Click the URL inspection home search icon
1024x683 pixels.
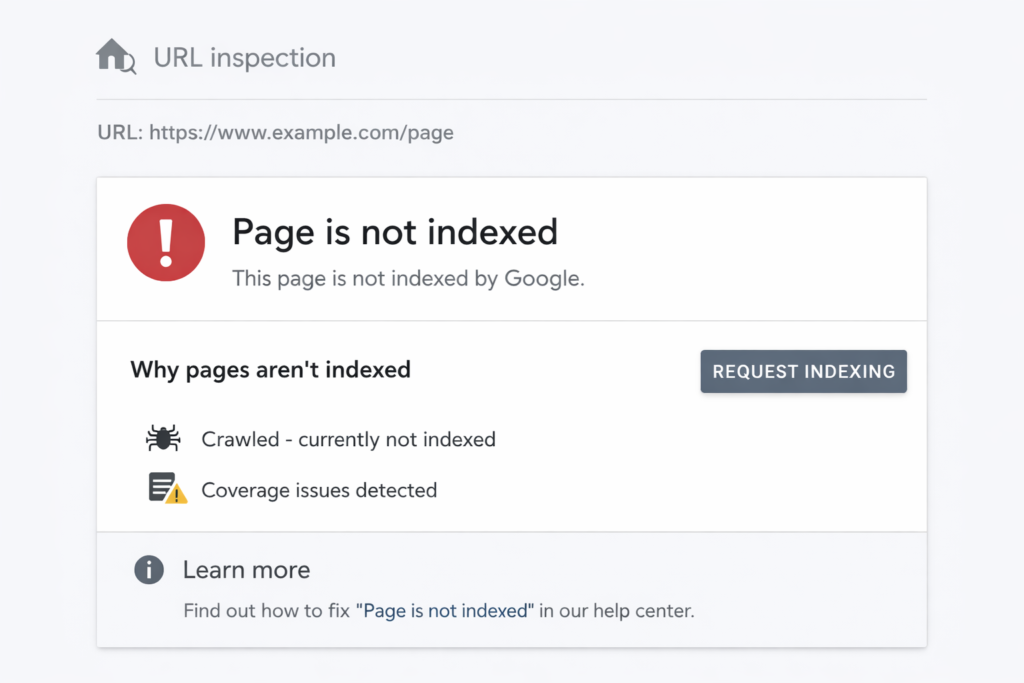(x=116, y=57)
